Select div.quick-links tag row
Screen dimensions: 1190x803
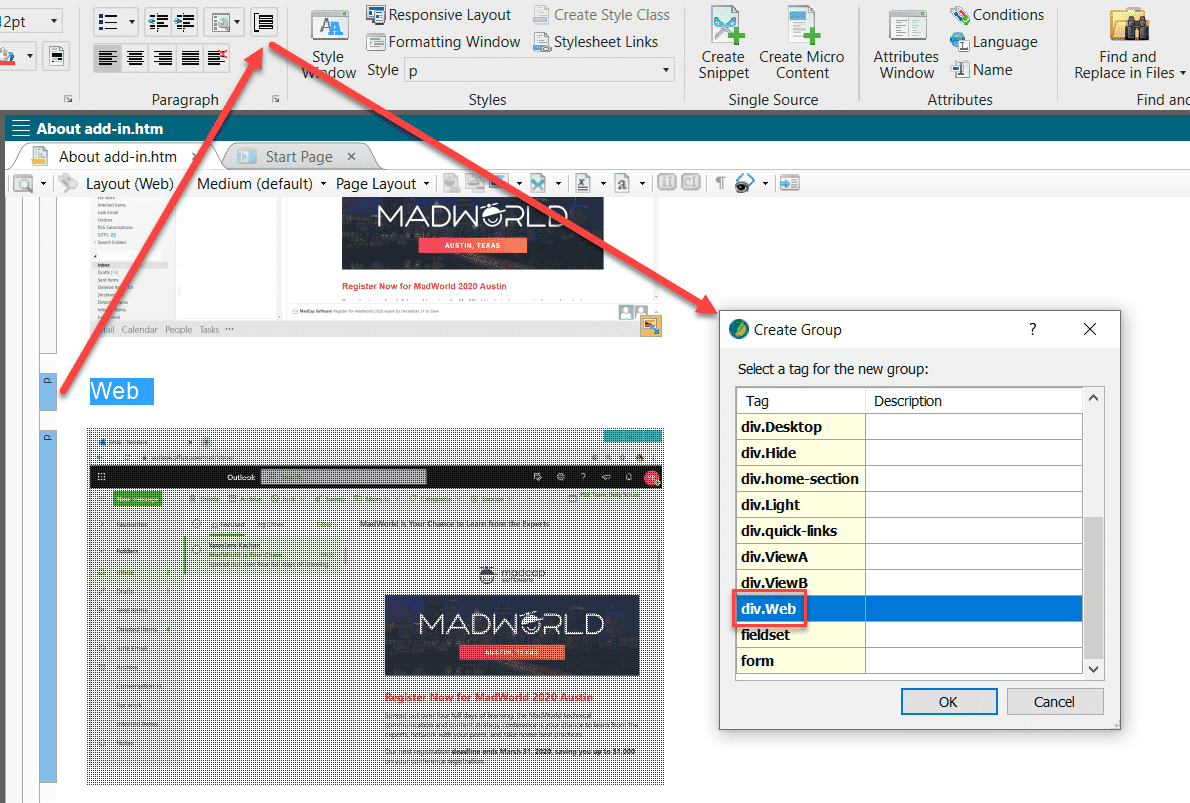click(x=908, y=531)
